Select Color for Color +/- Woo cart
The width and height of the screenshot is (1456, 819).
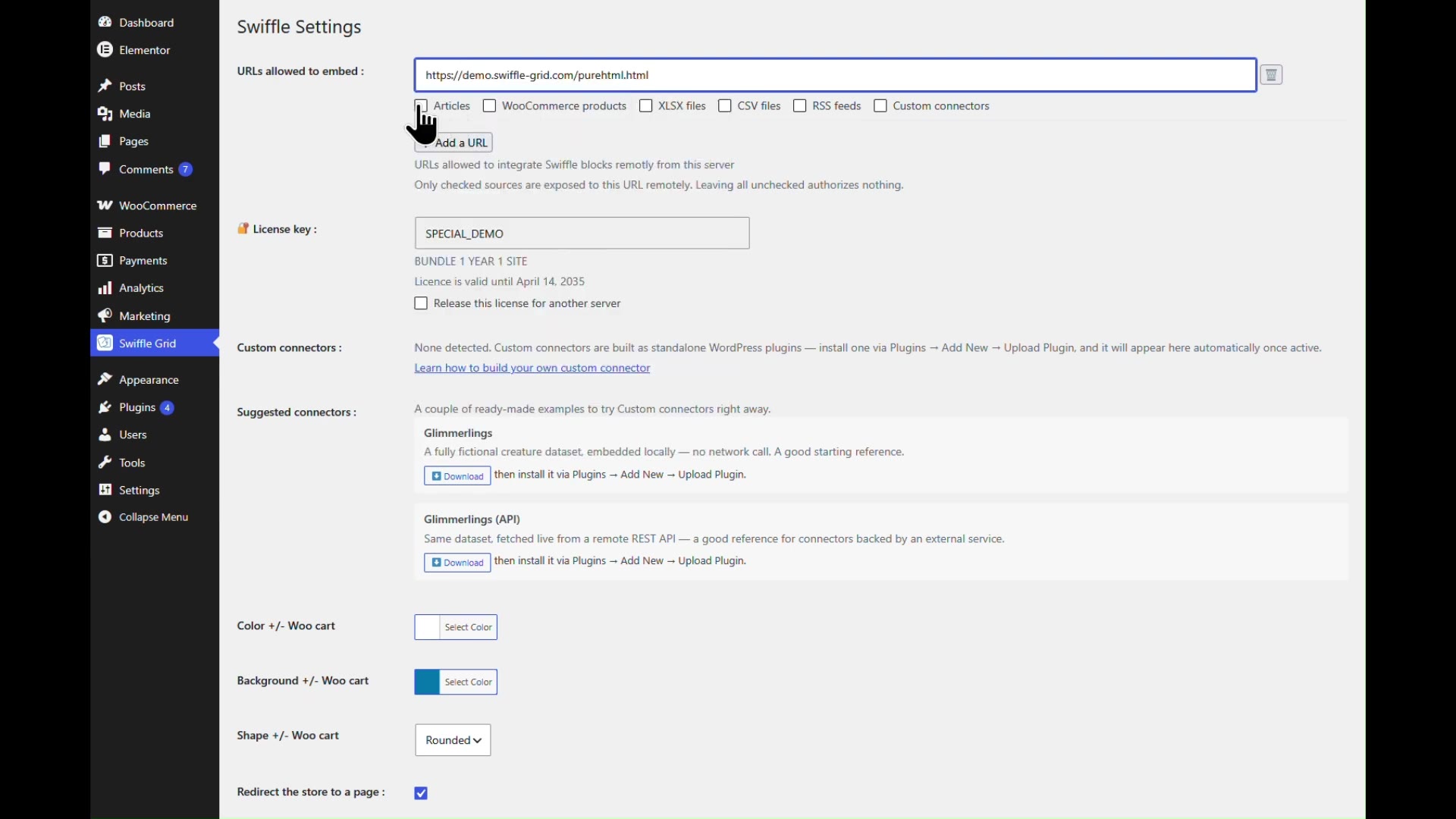pyautogui.click(x=456, y=627)
